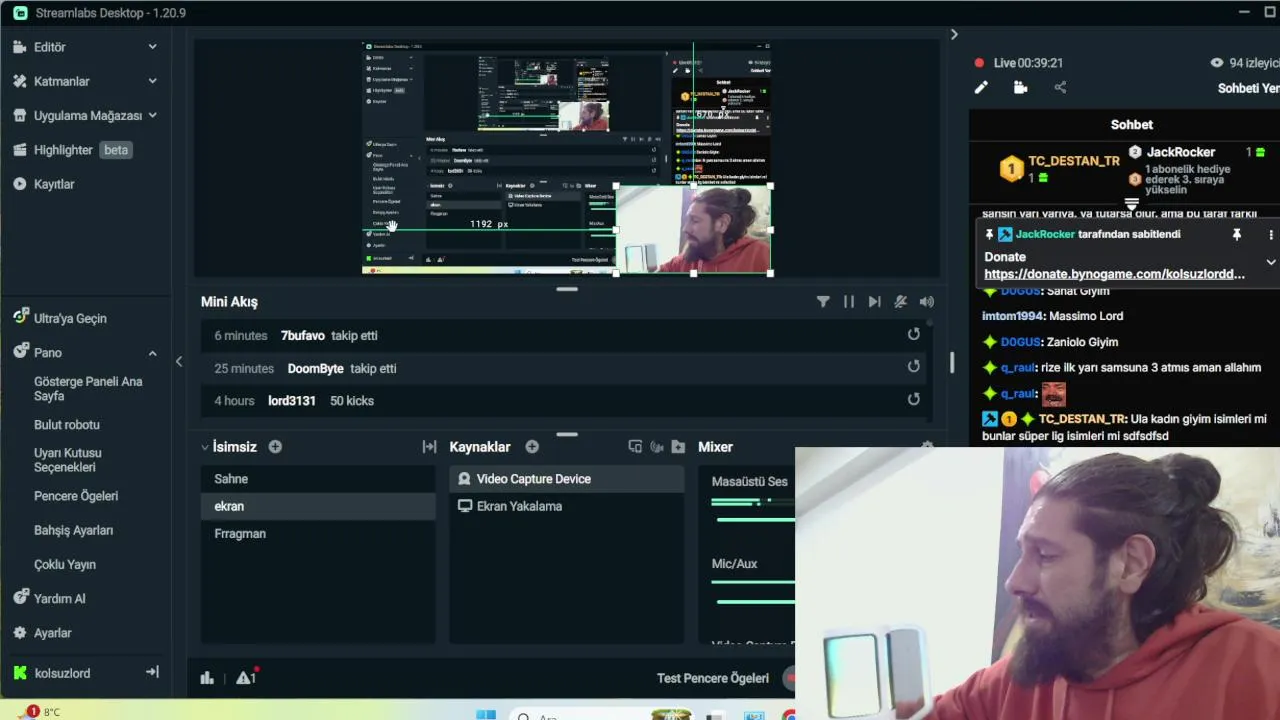
Task: Expand the pinned Donate message chevron
Action: 1271,262
